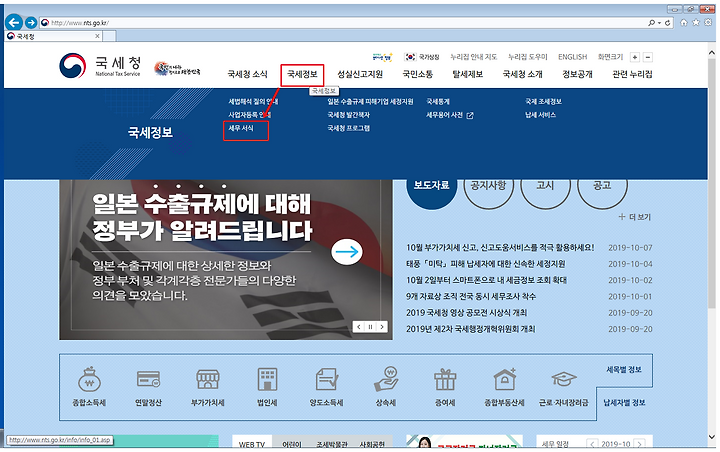720x452 pixels.
Task: Switch to the 세목별 정보 tab
Action: tap(624, 370)
